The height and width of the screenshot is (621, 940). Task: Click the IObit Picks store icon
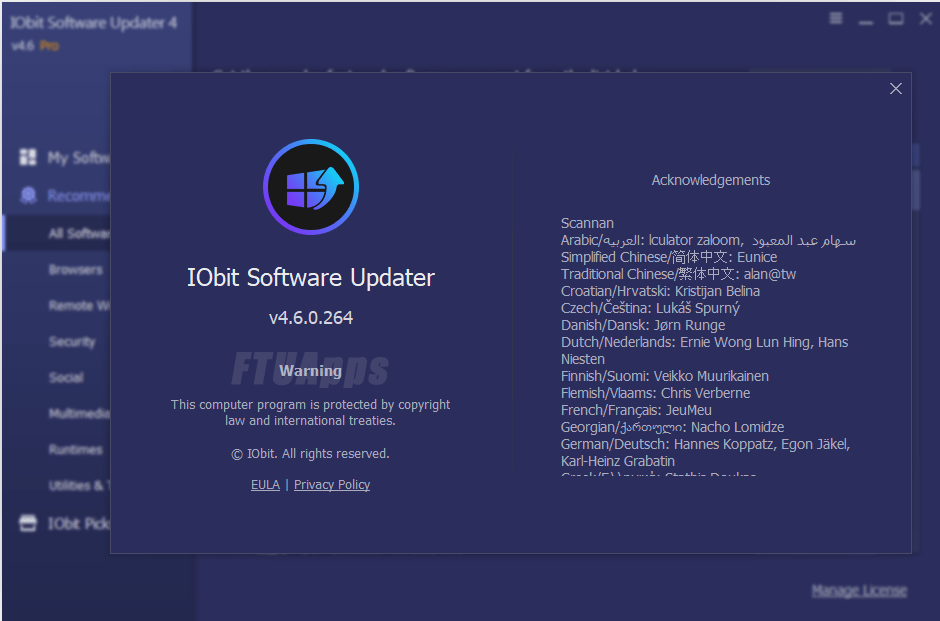click(x=28, y=523)
